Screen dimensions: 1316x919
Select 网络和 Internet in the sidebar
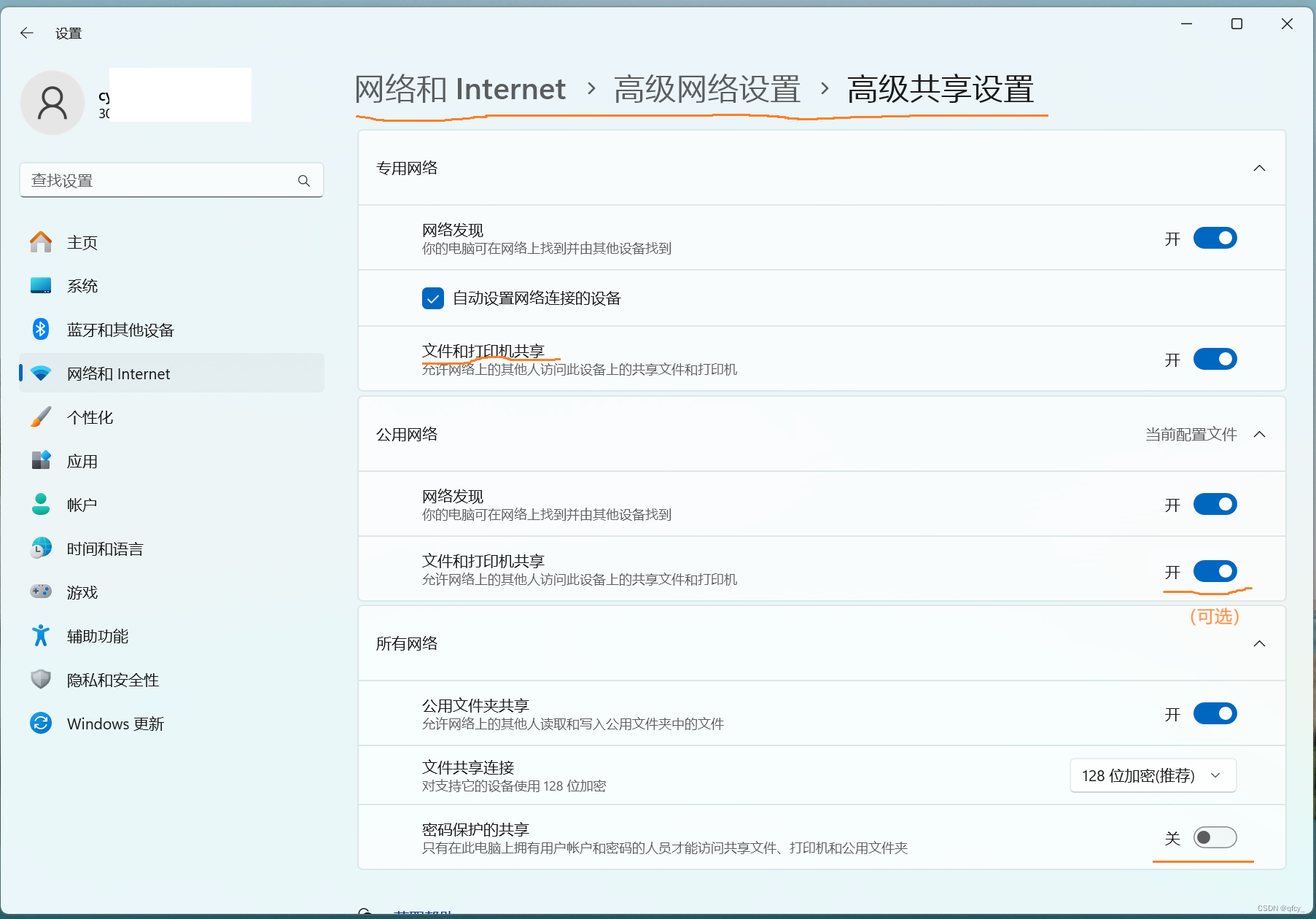[171, 373]
